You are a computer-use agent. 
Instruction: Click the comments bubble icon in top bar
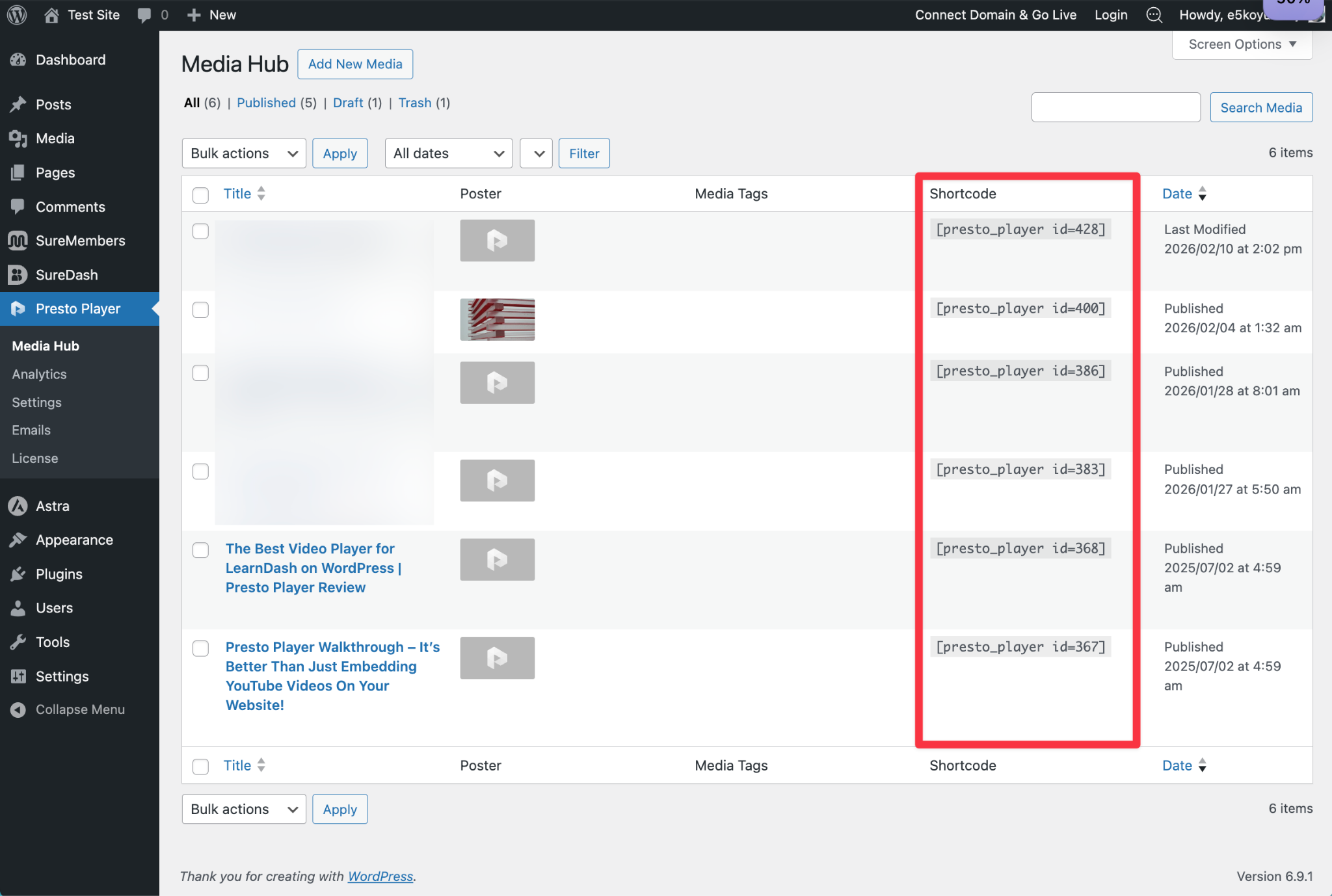(x=144, y=14)
